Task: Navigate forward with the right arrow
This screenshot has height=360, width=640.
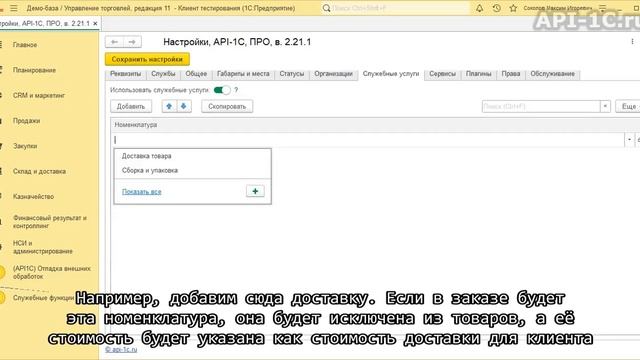Action: pyautogui.click(x=132, y=42)
